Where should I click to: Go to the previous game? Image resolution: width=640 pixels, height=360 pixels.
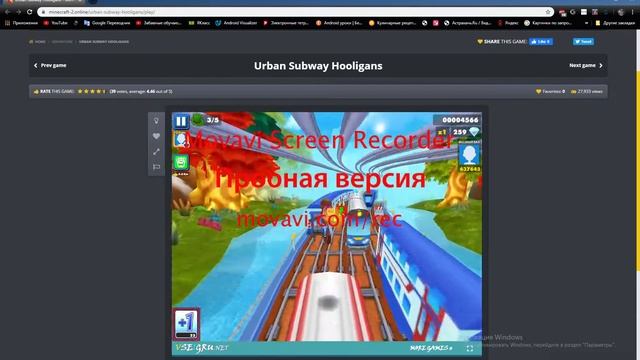click(50, 65)
